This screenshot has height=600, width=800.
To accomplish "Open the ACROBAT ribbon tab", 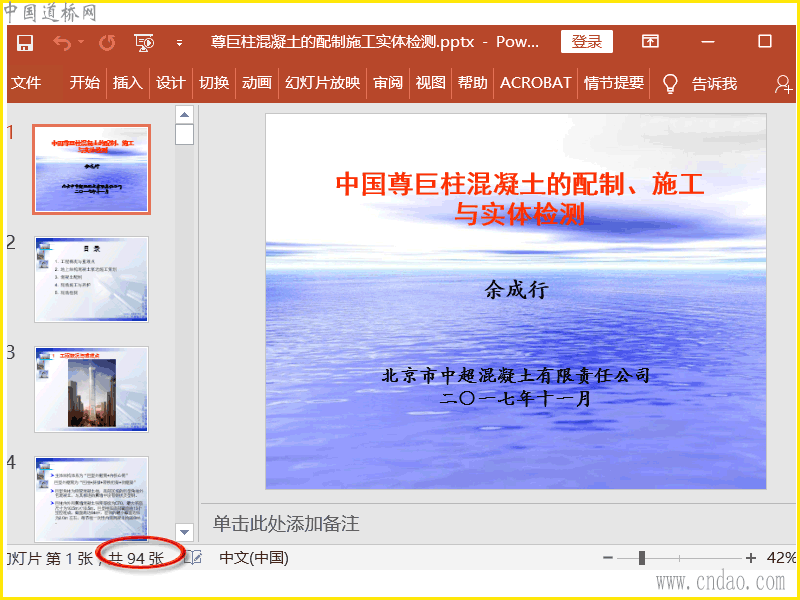I will (x=535, y=83).
